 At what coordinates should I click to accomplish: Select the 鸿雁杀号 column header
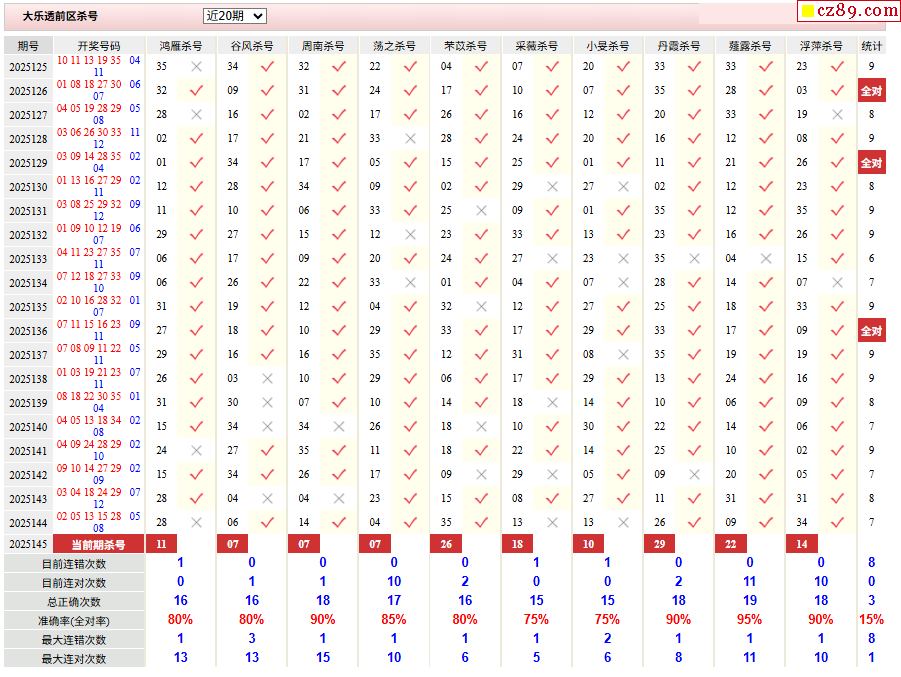point(180,46)
